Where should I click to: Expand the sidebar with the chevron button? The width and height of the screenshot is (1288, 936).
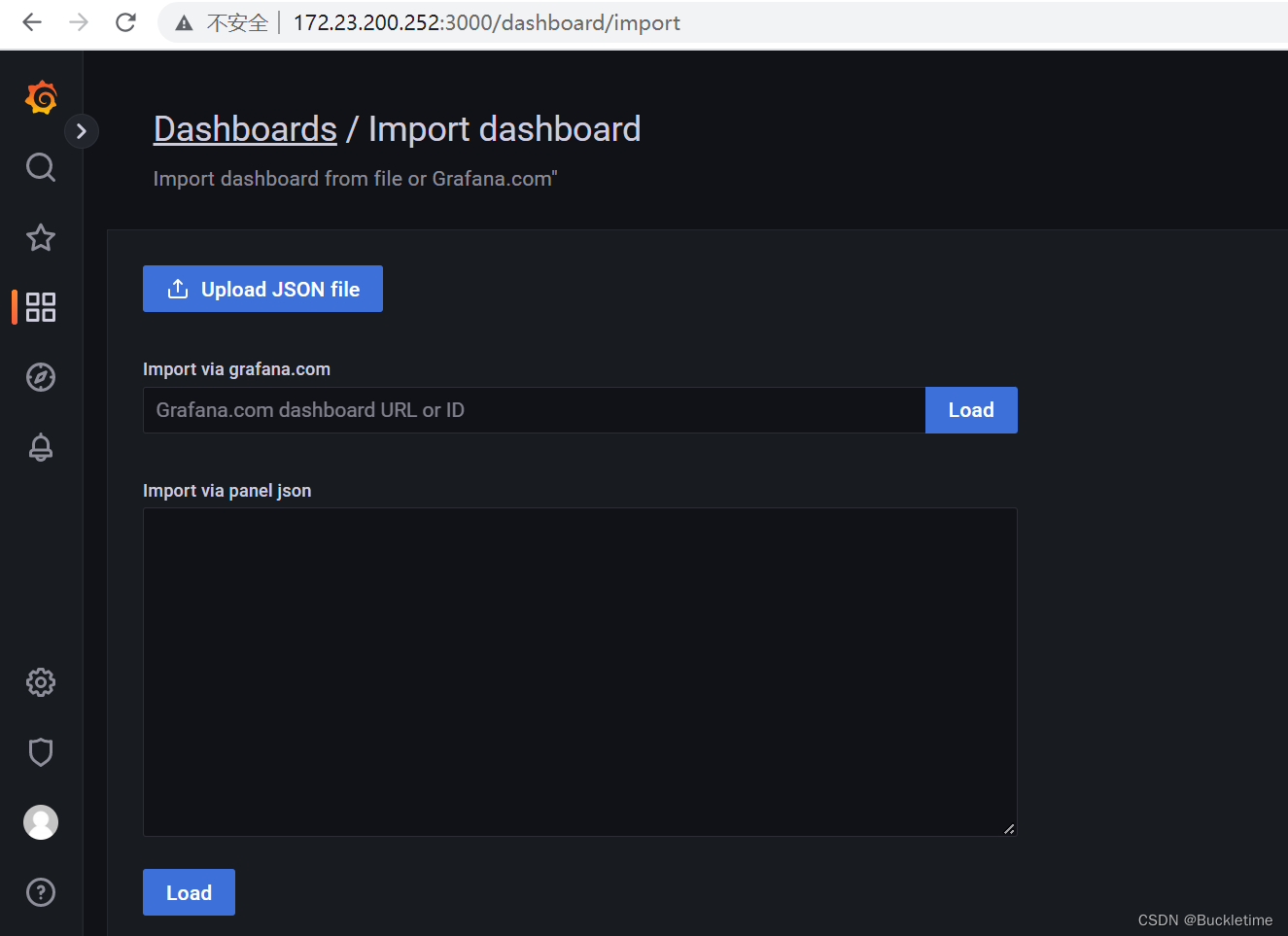(x=82, y=131)
